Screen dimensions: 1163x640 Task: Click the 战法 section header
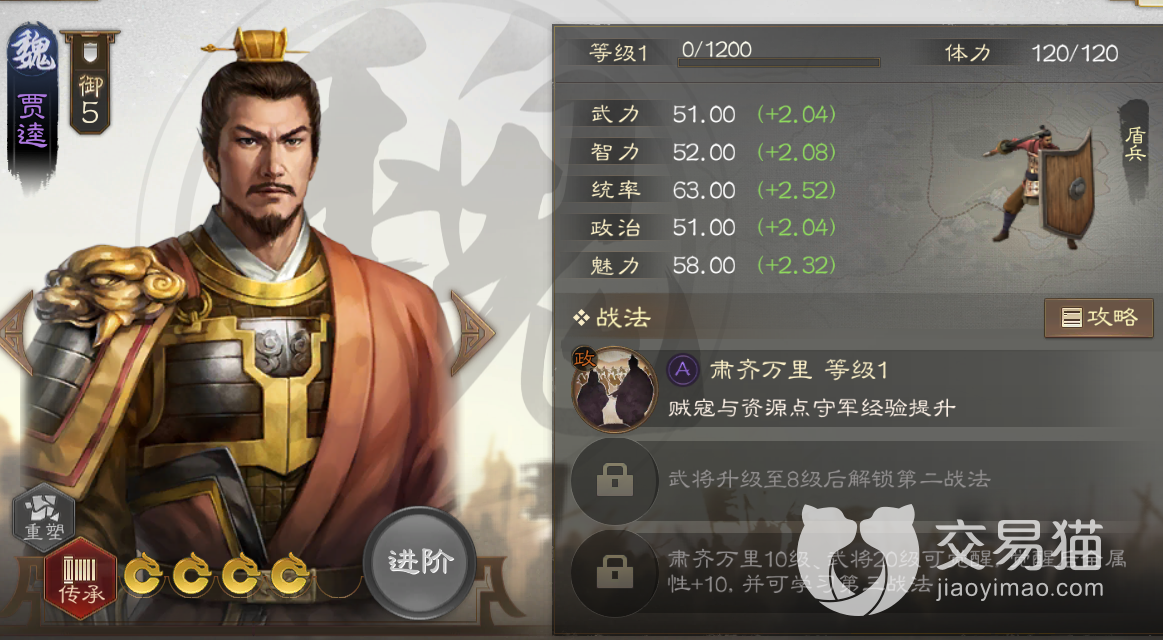click(x=612, y=318)
